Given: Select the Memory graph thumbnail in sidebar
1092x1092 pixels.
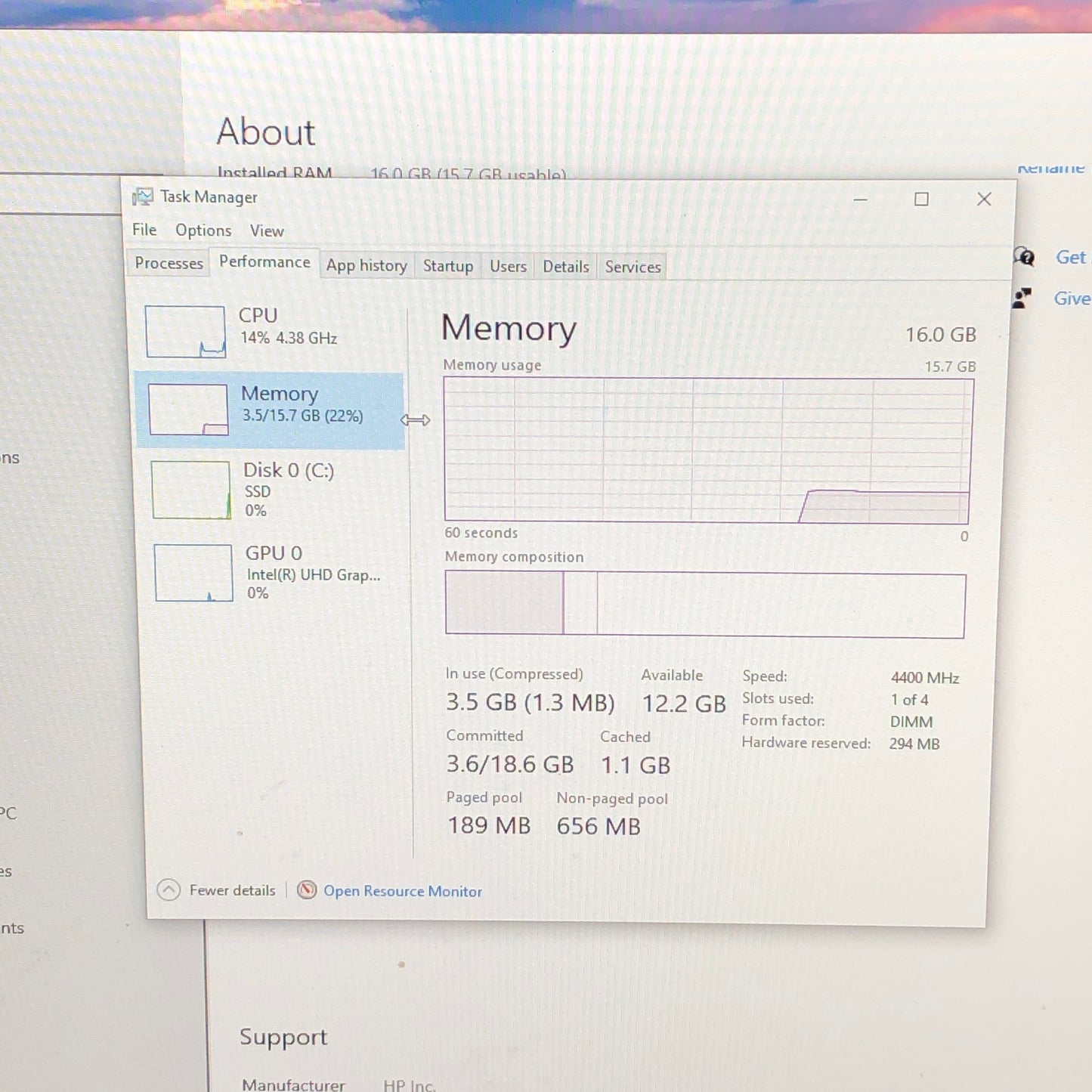Looking at the screenshot, I should 188,410.
